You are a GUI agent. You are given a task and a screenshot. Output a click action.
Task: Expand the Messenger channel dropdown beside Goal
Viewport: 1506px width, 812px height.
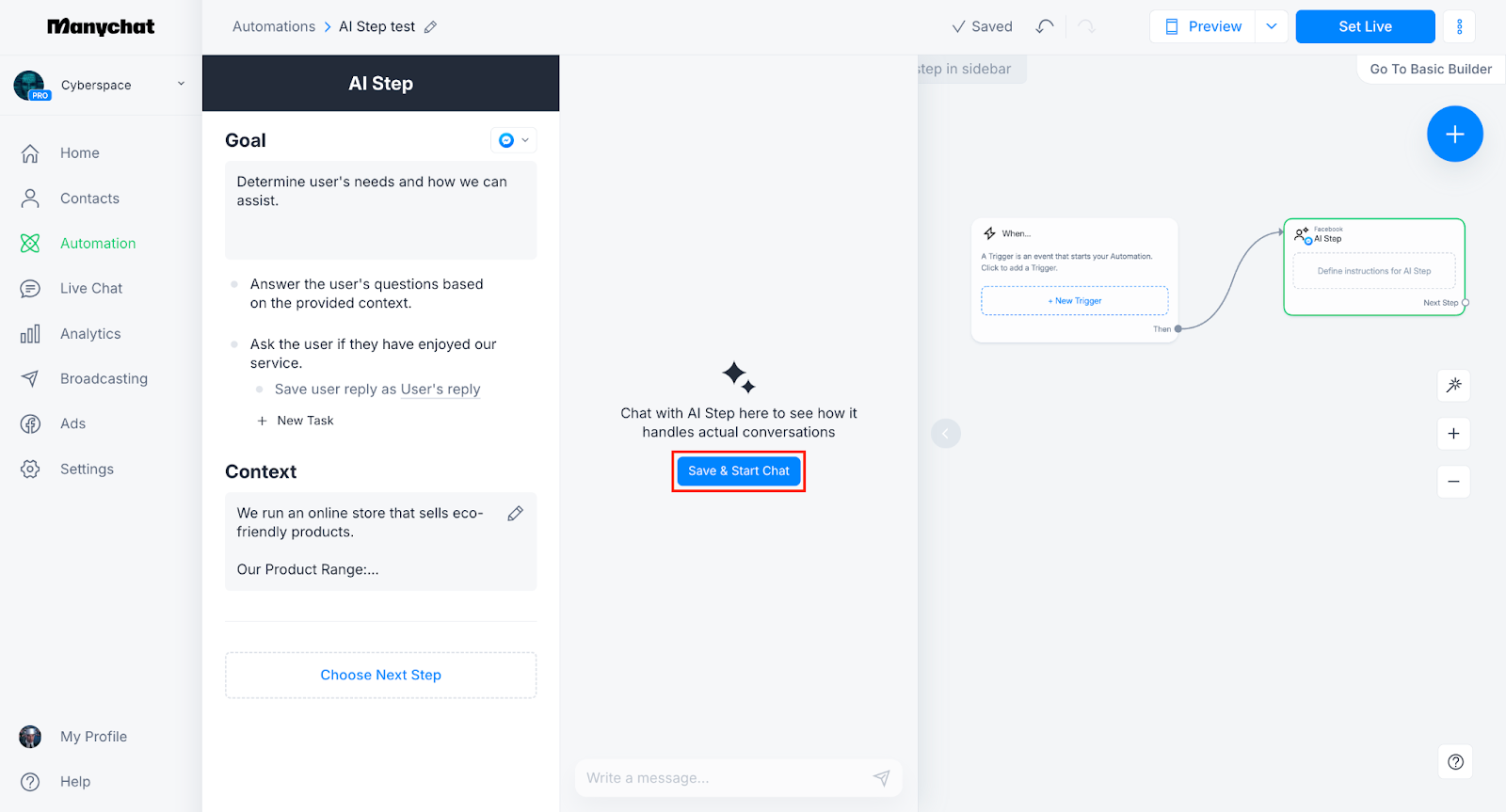pyautogui.click(x=514, y=140)
